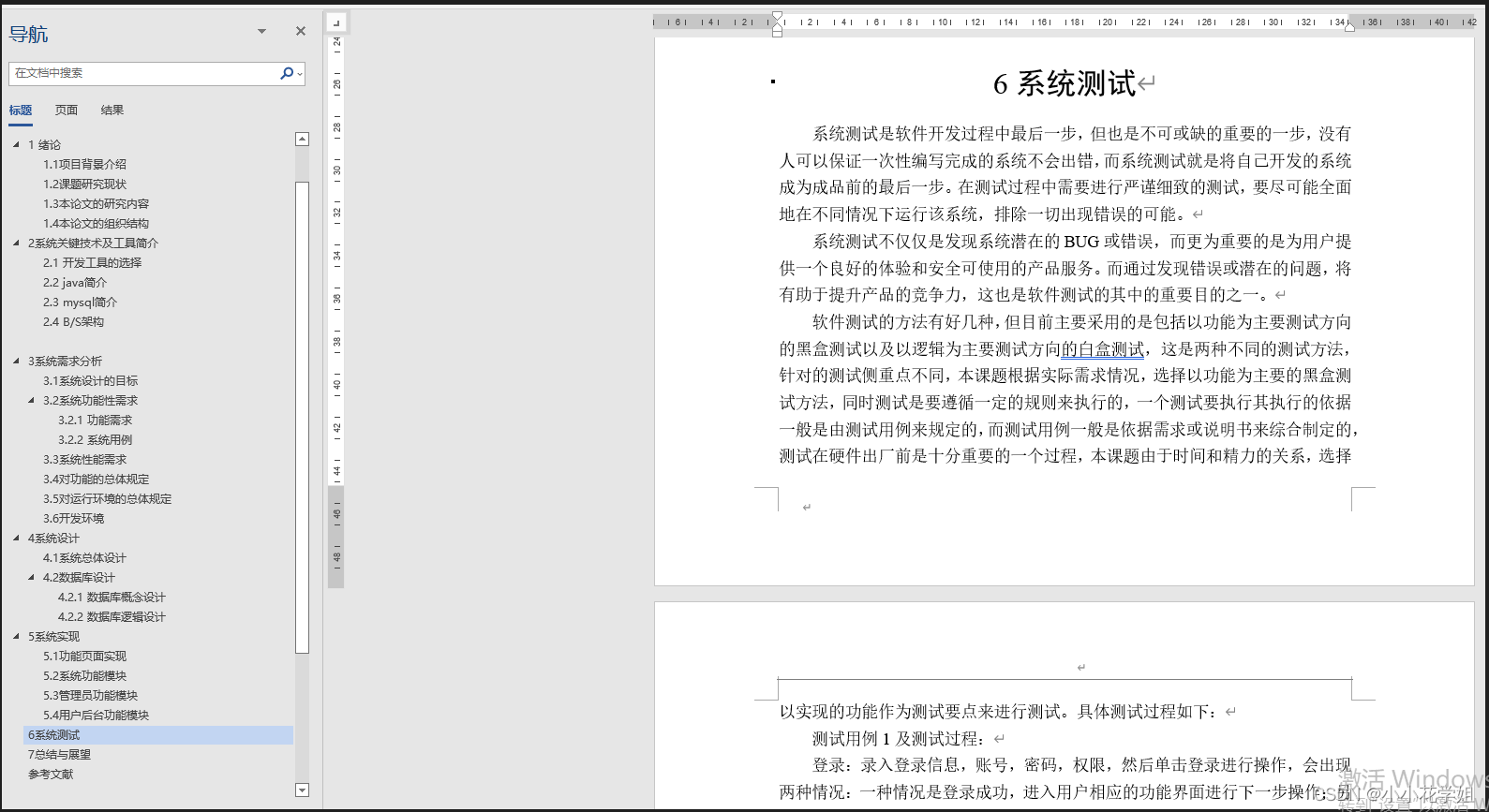Go to heading 5.2系统功能模块
1489x812 pixels.
[84, 675]
